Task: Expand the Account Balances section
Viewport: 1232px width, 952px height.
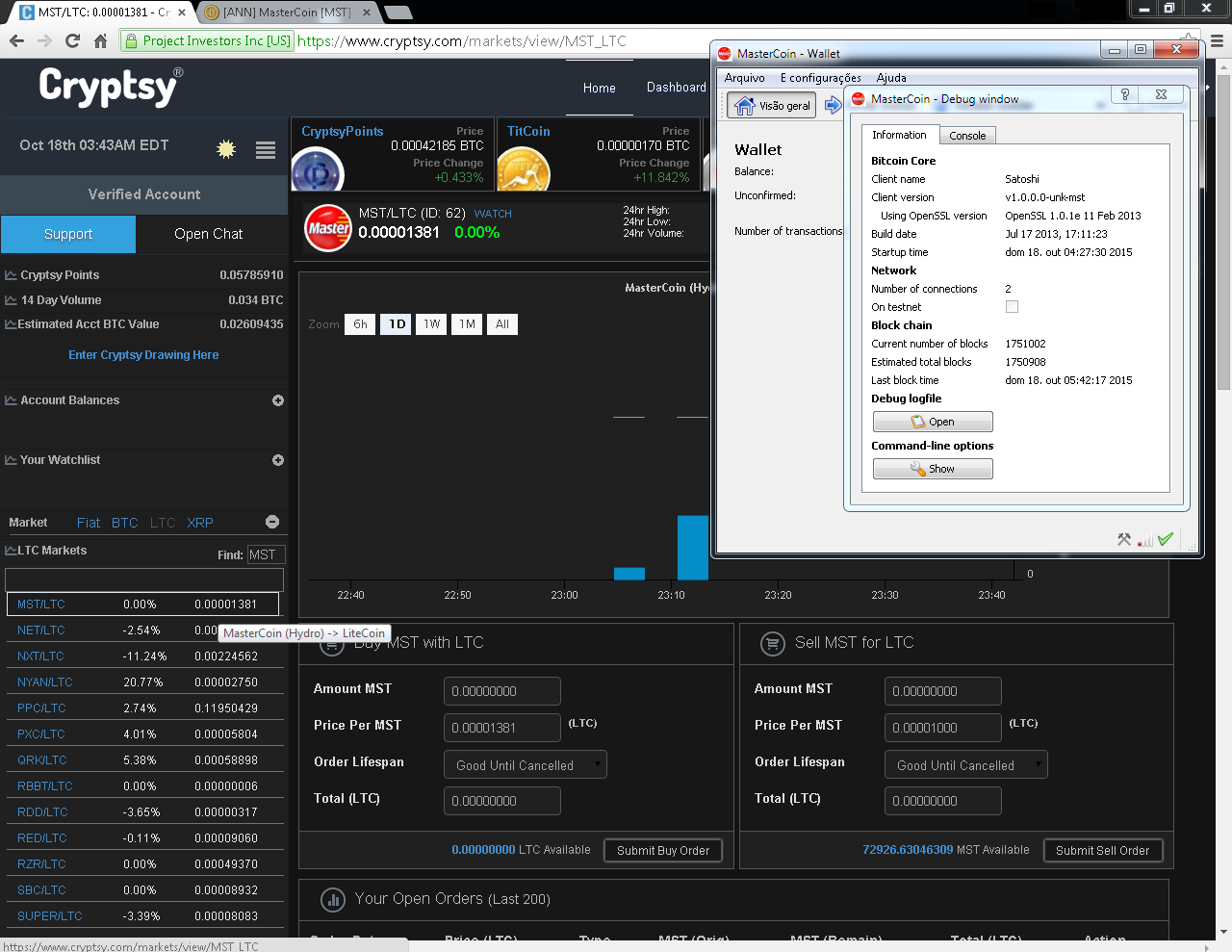Action: 278,400
